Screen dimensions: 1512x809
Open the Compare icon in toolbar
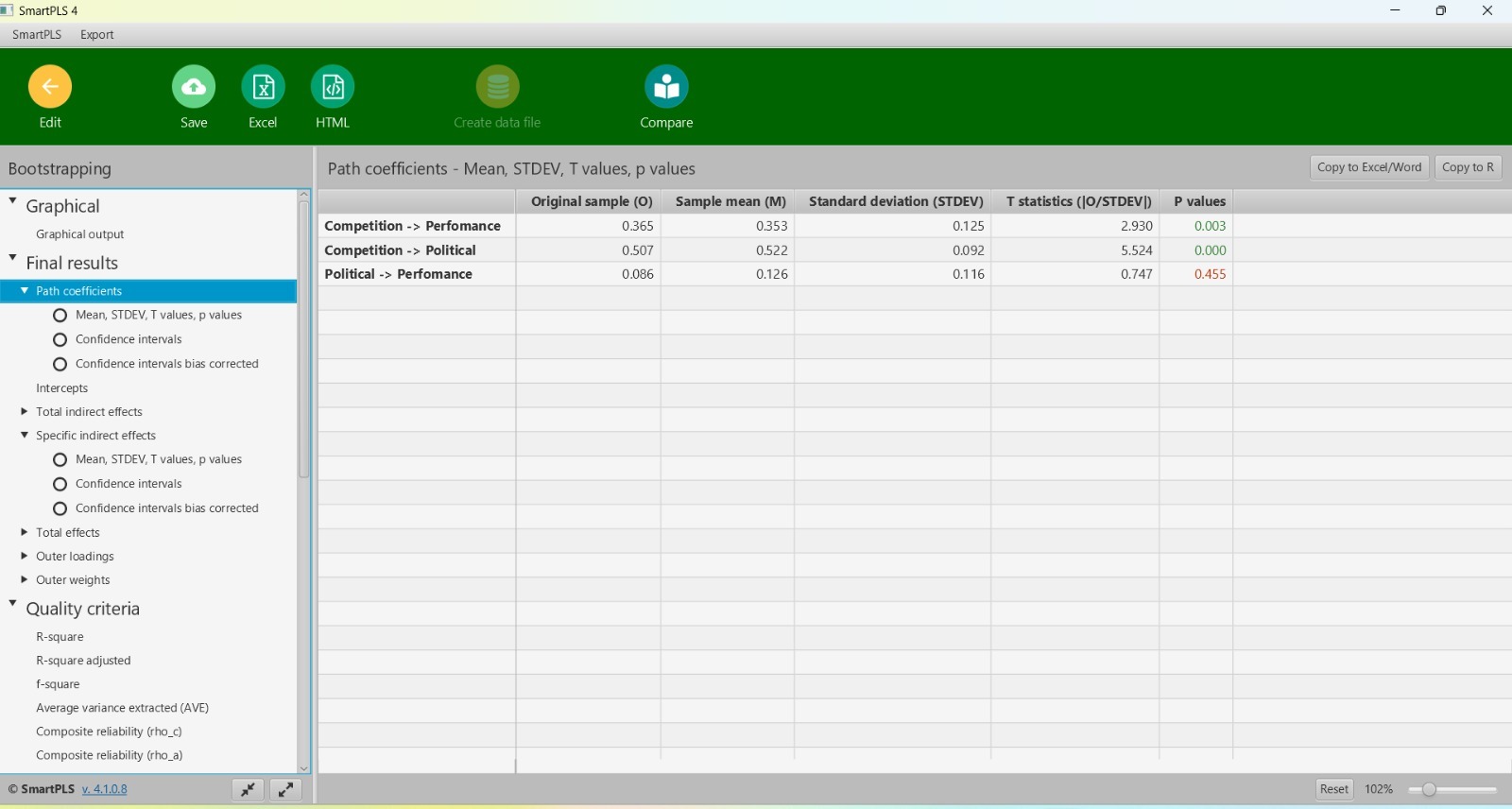click(666, 87)
